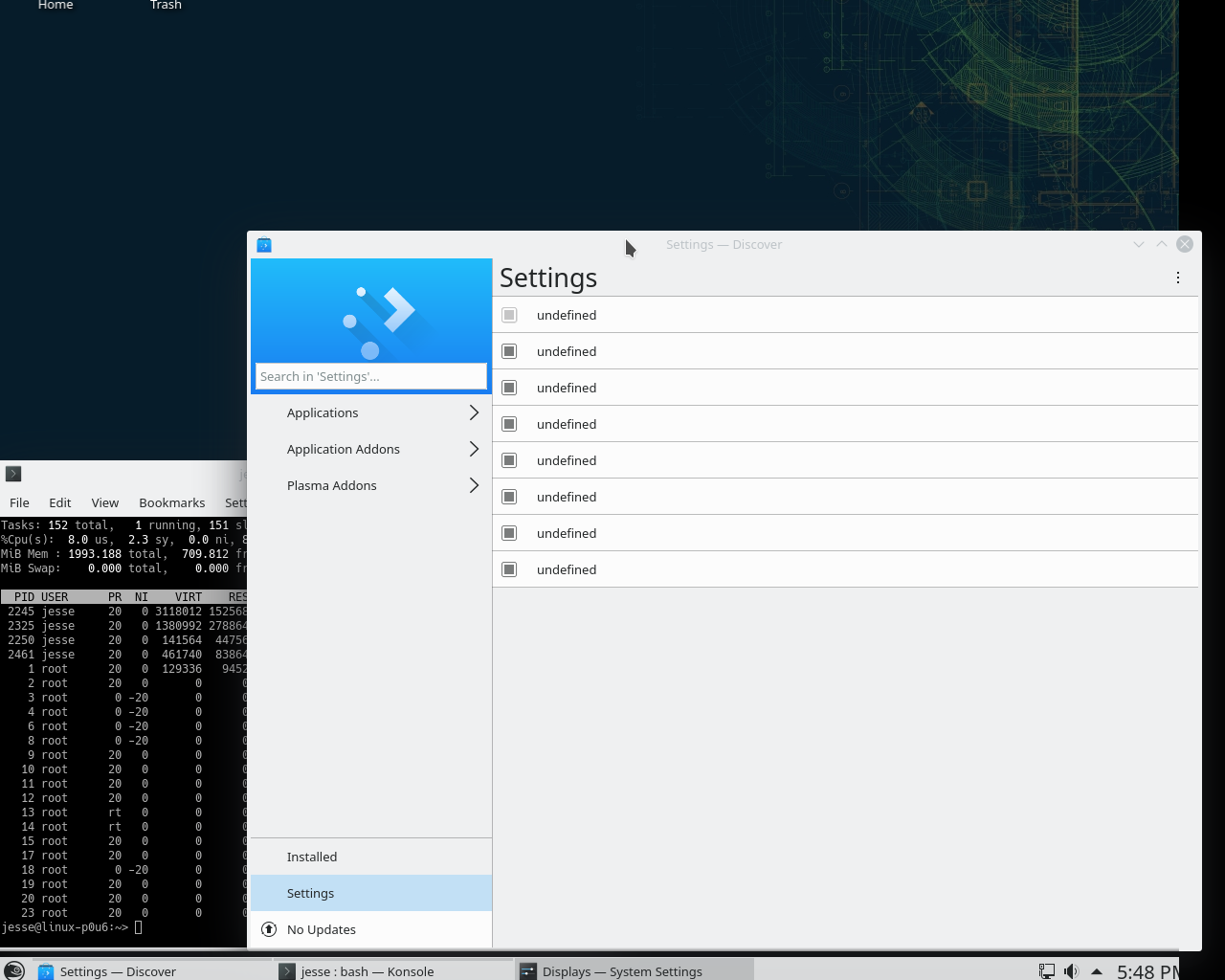Open the Bookmarks menu in Konsole
This screenshot has height=980, width=1225.
tap(172, 502)
